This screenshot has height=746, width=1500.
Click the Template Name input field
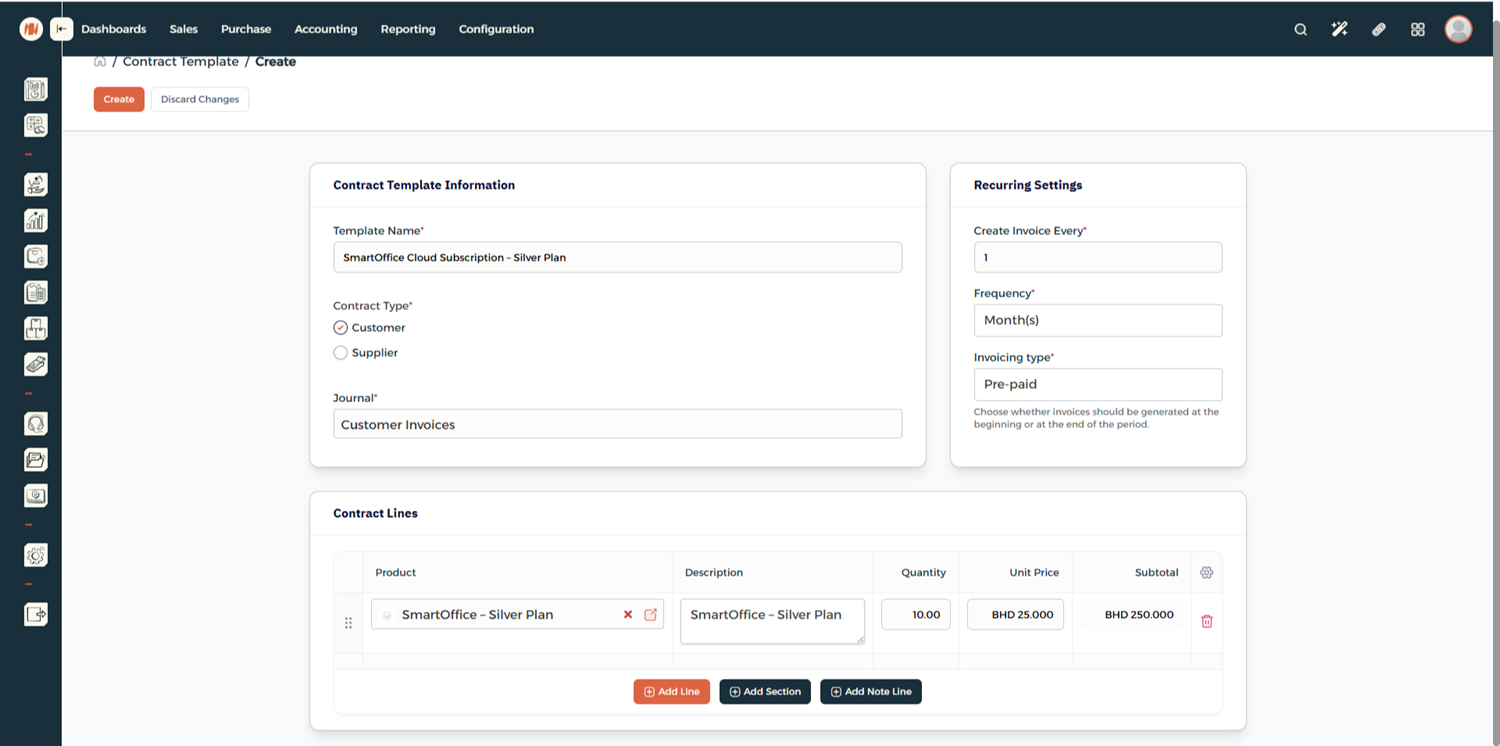(617, 258)
